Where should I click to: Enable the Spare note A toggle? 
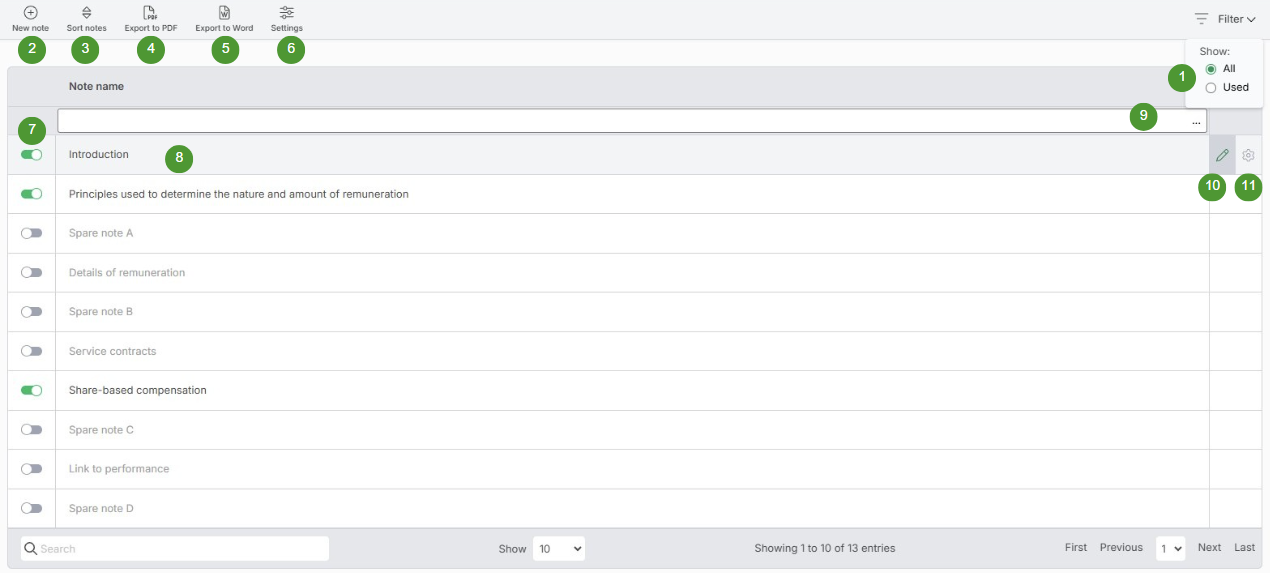(x=32, y=233)
